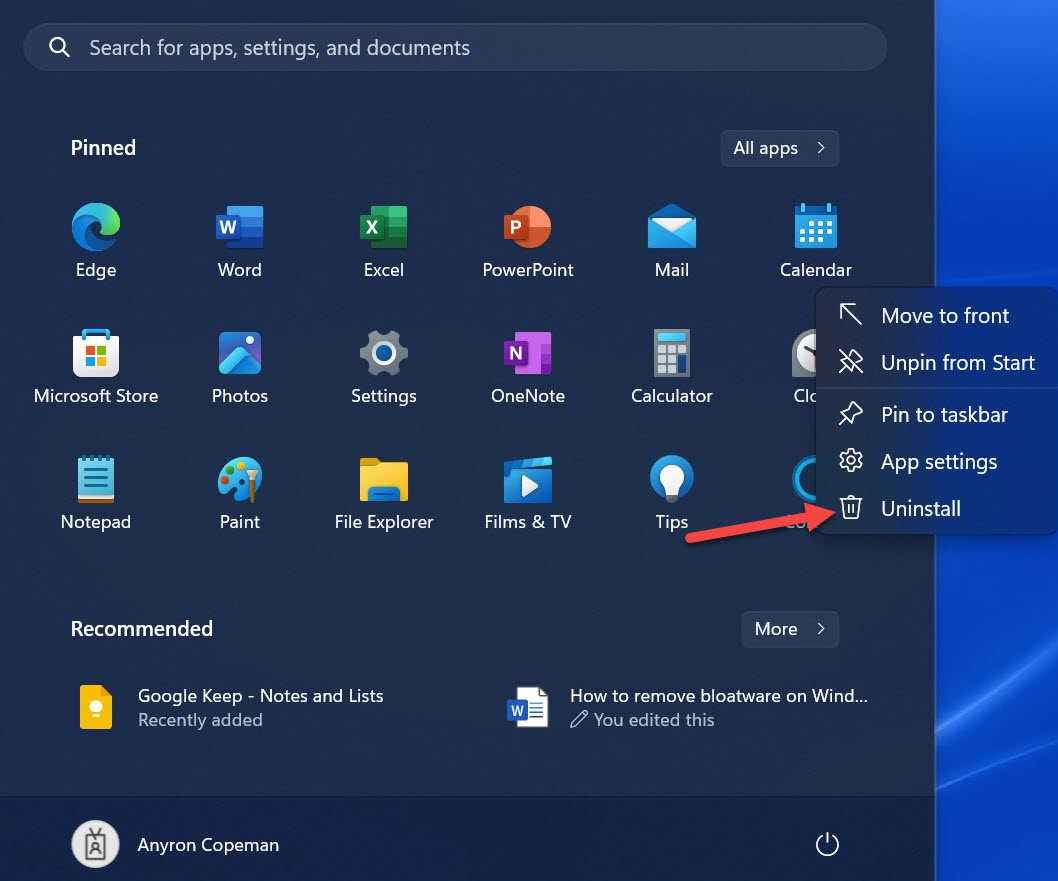Launch the Photos app

[x=240, y=366]
